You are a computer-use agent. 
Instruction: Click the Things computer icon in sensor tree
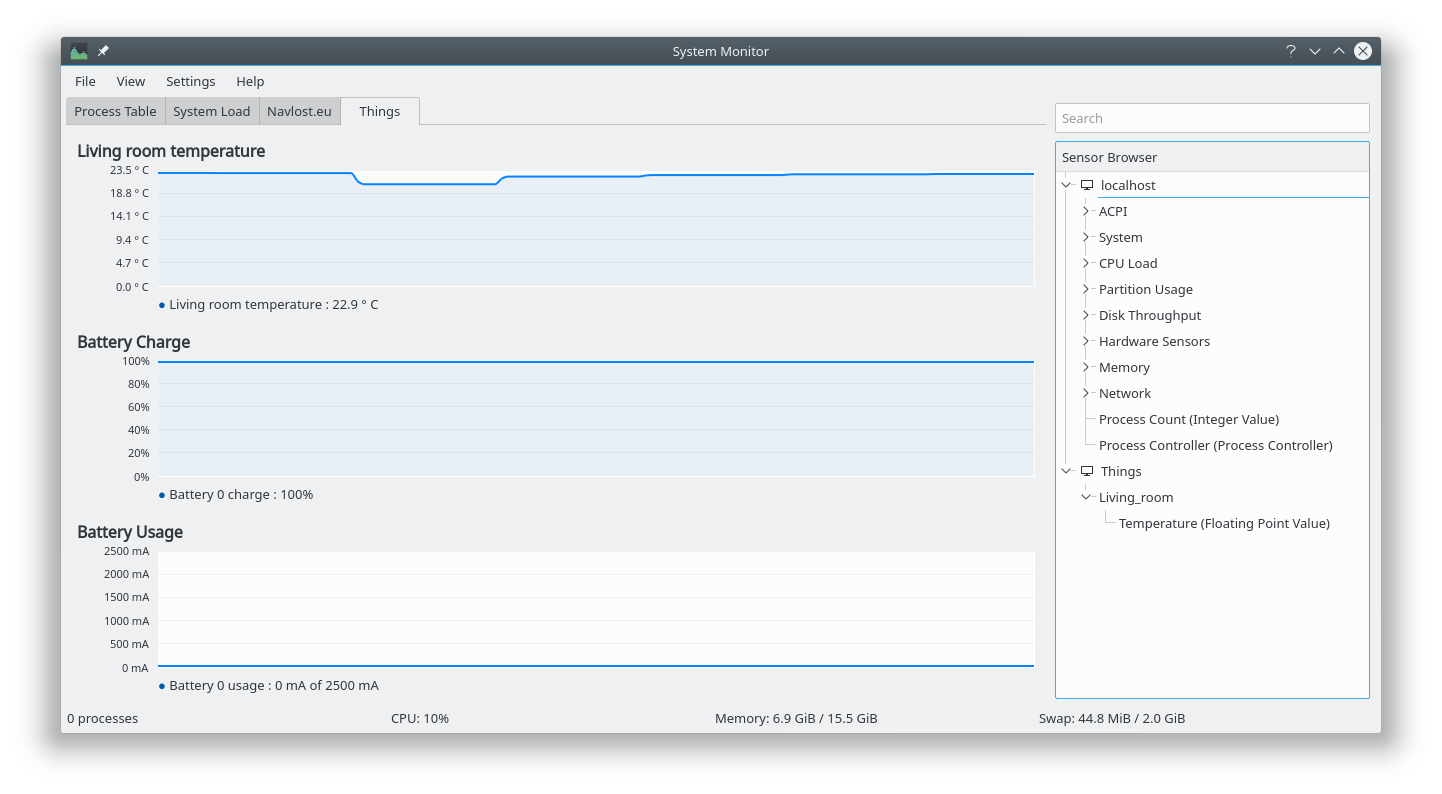(x=1087, y=471)
